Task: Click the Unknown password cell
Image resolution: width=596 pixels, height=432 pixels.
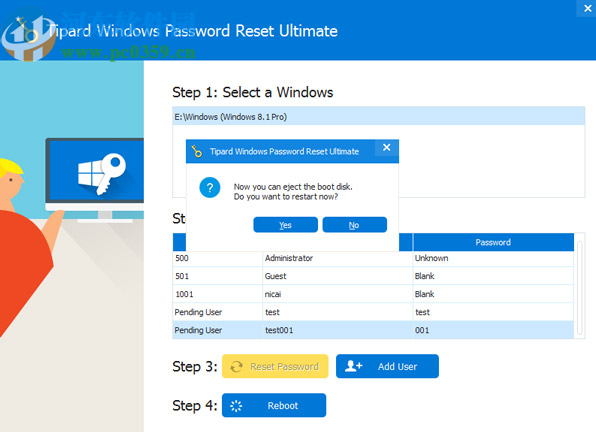Action: tap(493, 258)
